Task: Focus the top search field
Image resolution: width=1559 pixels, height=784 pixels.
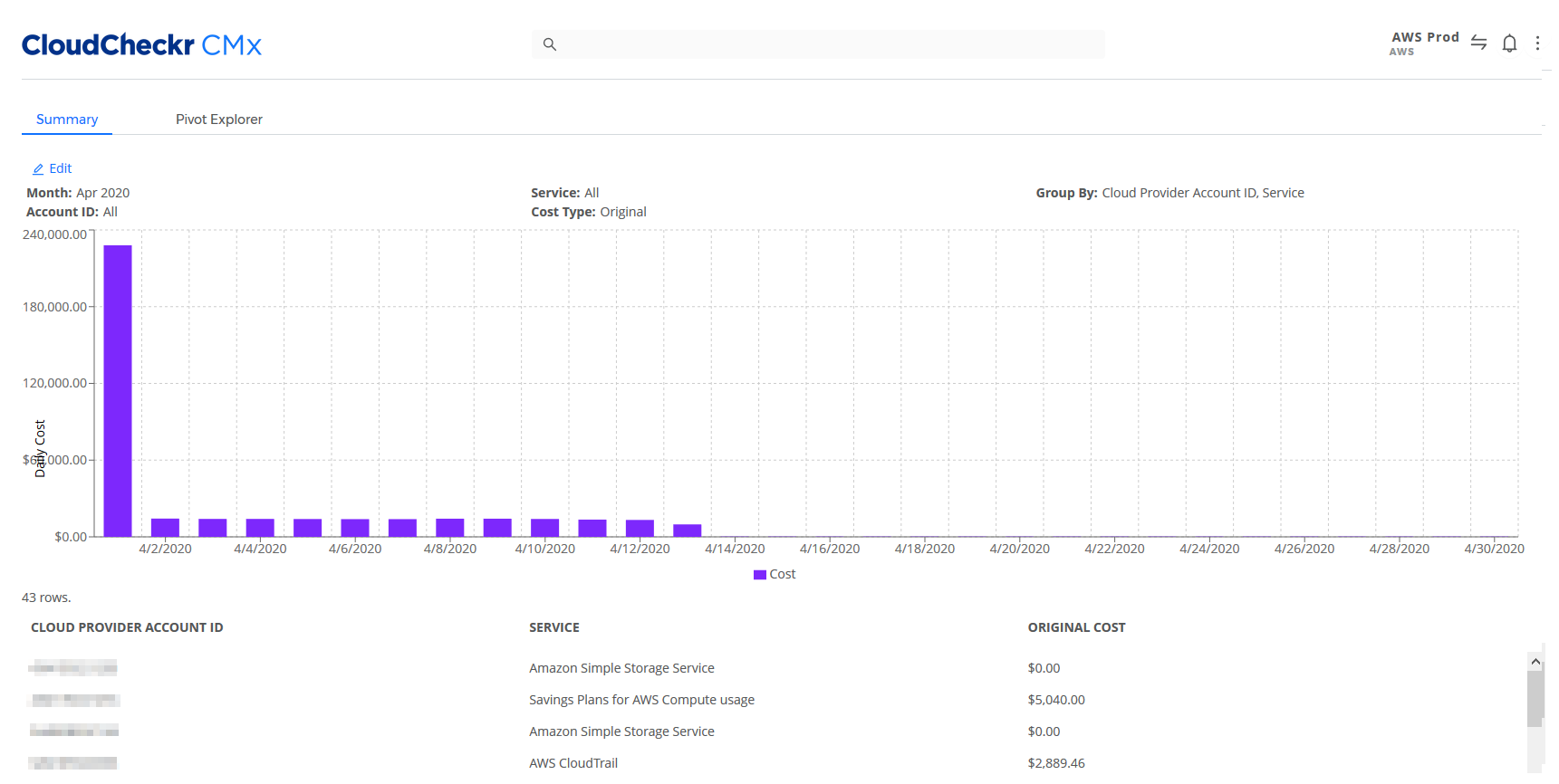Action: click(x=818, y=44)
